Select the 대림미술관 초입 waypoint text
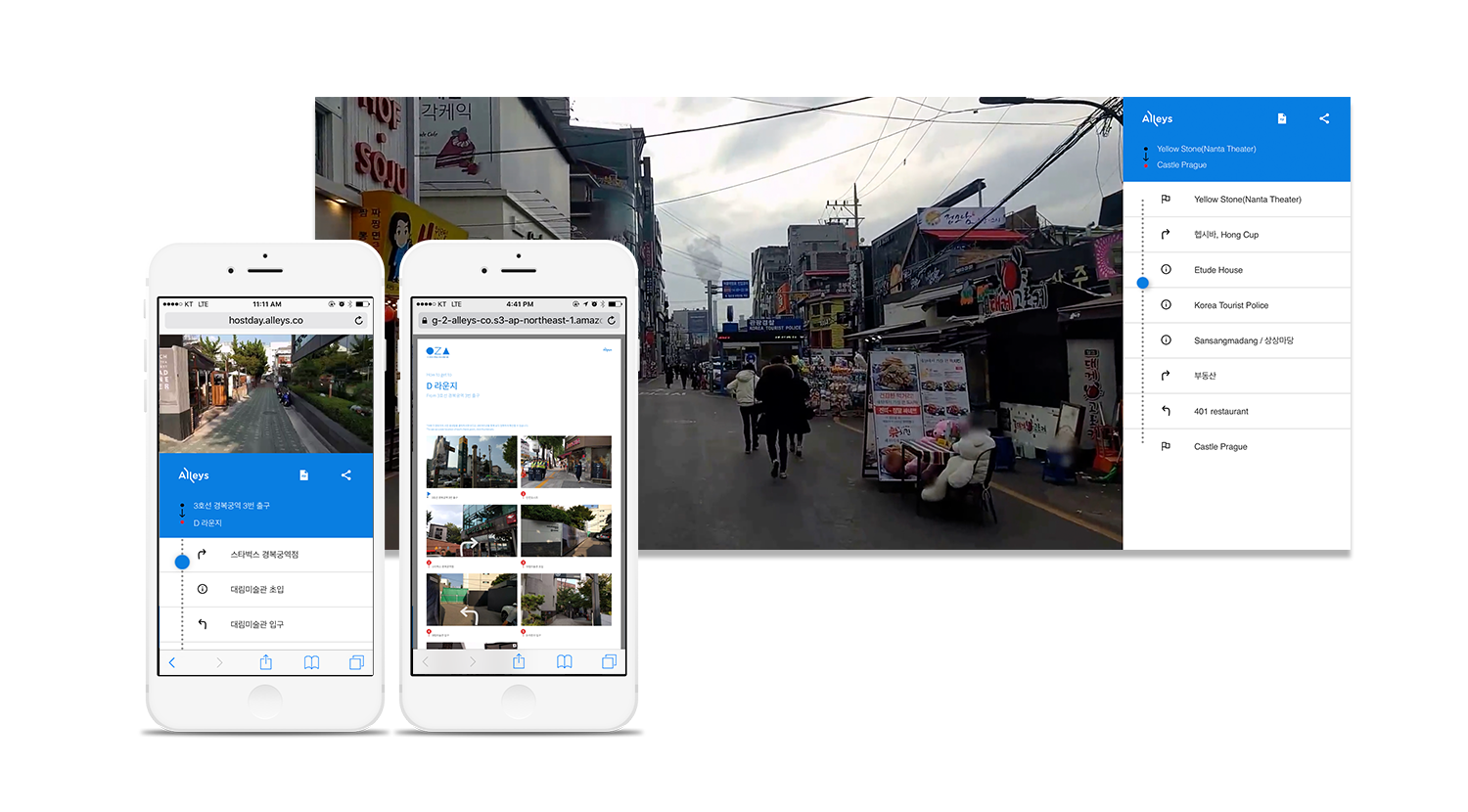The width and height of the screenshot is (1468, 812). (257, 589)
